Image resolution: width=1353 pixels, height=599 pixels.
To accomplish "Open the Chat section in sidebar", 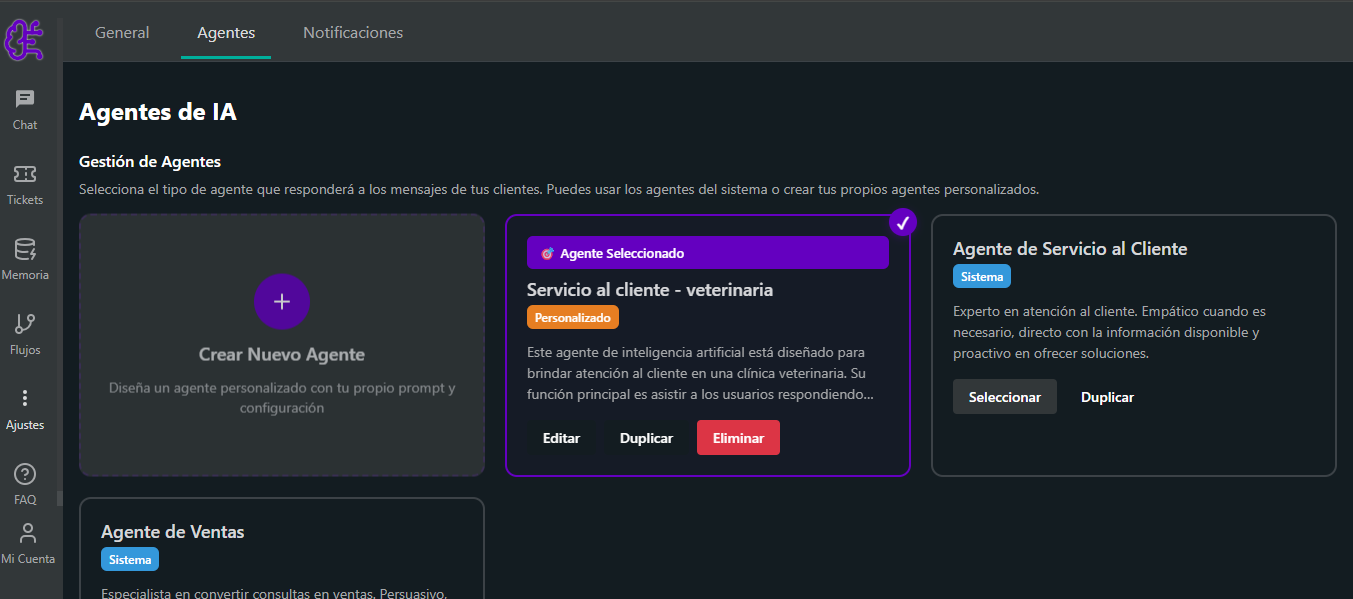I will [x=25, y=110].
